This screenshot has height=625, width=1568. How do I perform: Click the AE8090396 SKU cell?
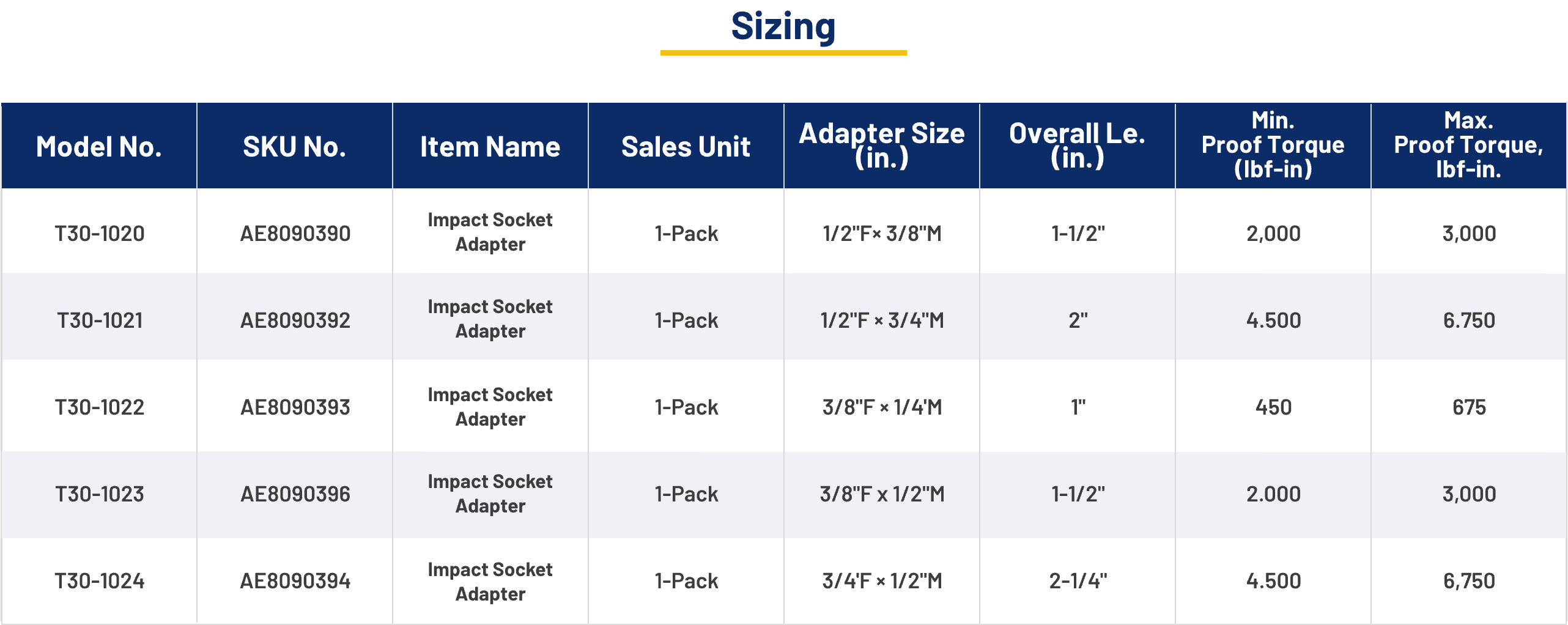295,494
